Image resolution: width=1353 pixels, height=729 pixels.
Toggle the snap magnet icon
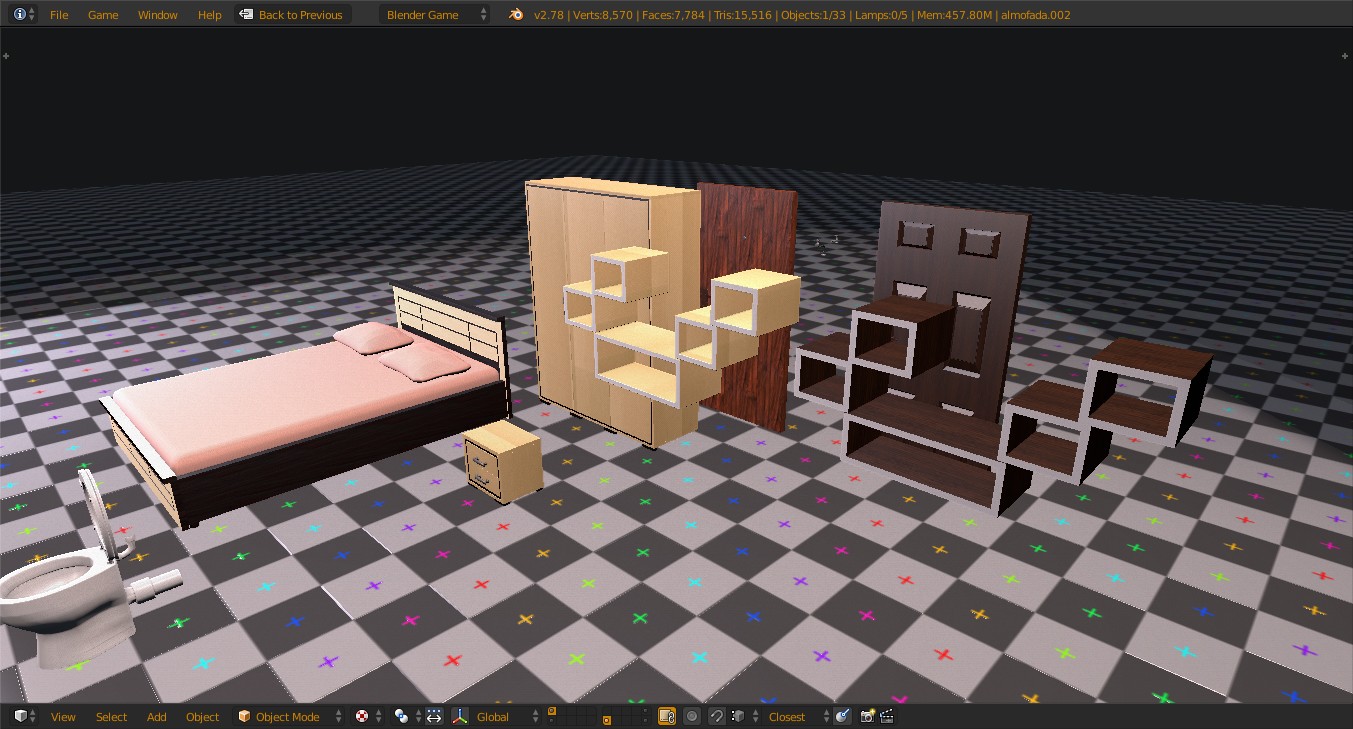717,716
